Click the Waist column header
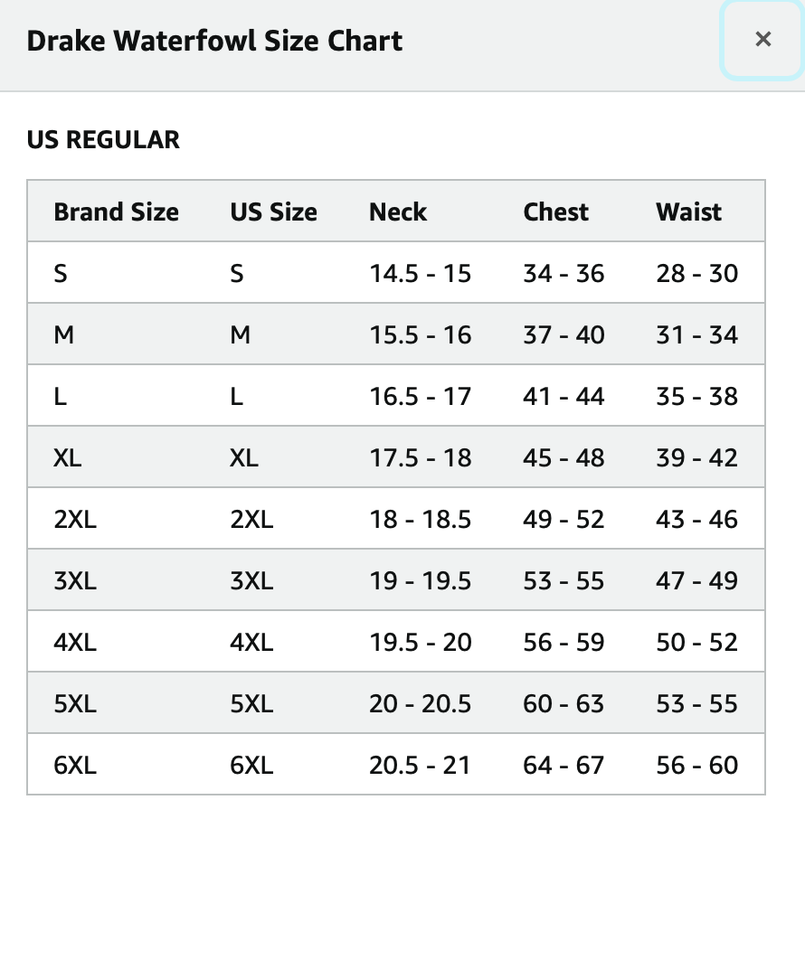 (x=688, y=212)
